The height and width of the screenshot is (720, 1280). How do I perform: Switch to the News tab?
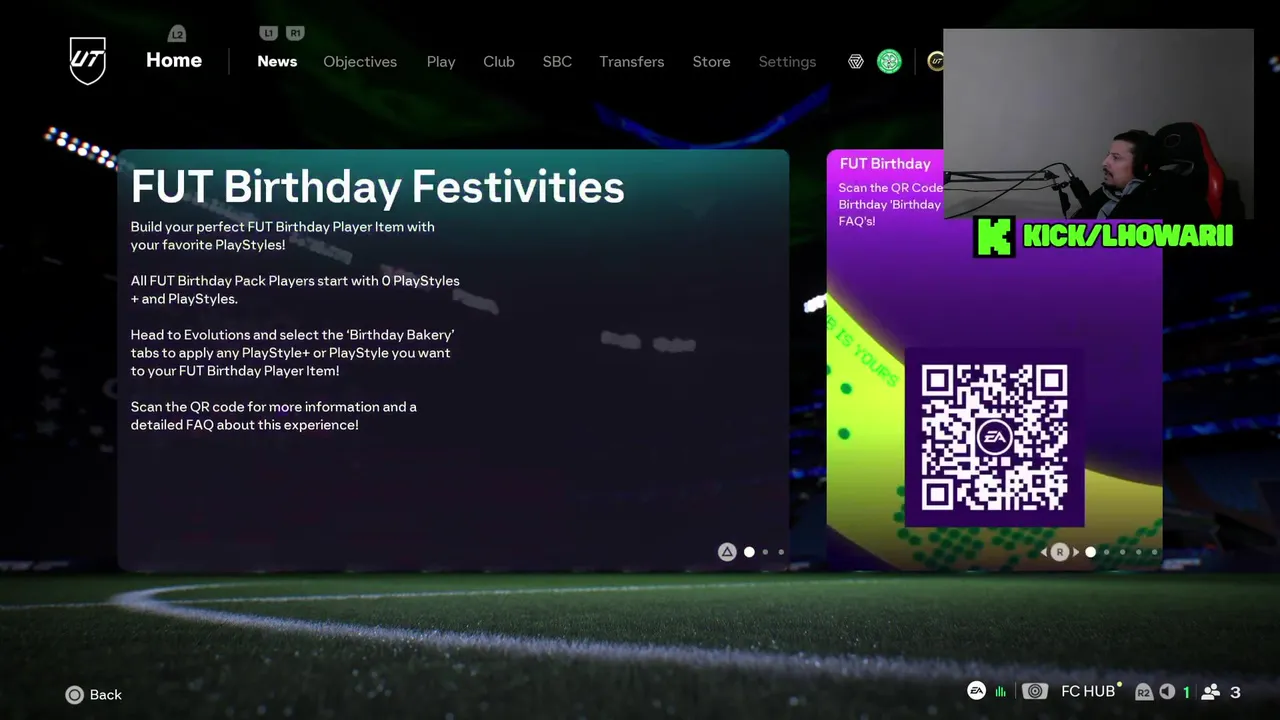click(277, 62)
